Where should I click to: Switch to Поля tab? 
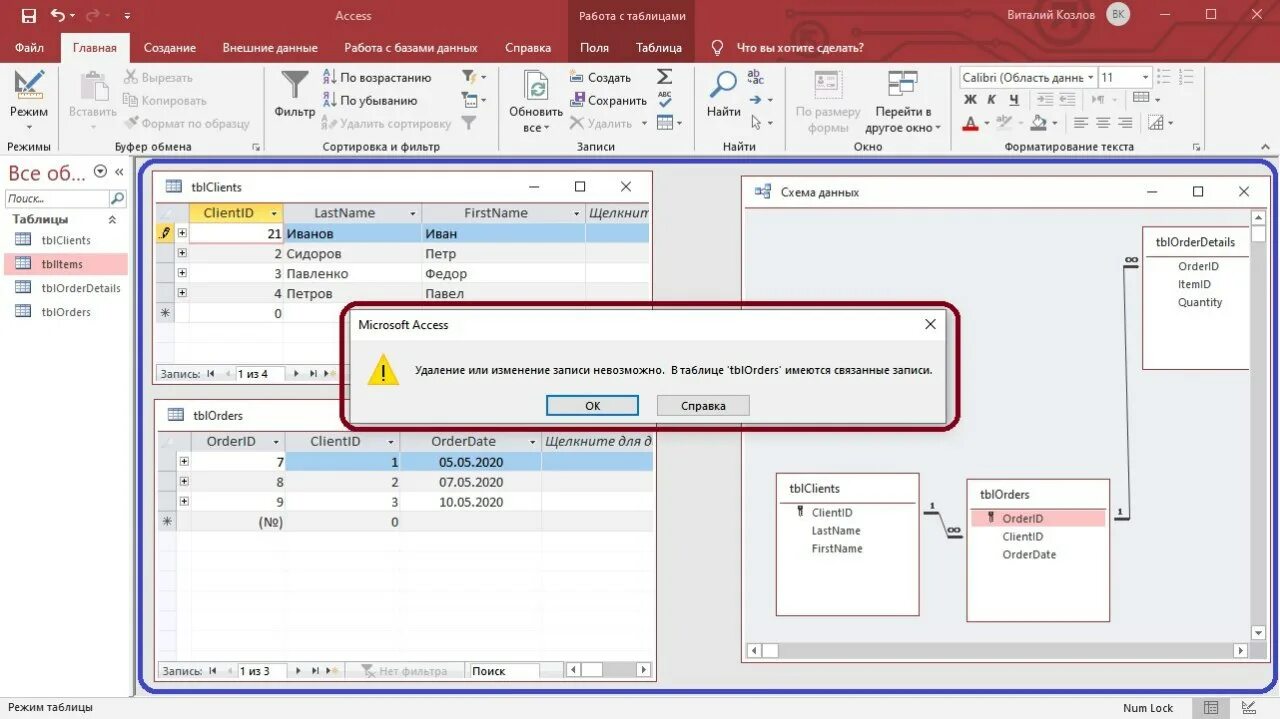click(594, 47)
